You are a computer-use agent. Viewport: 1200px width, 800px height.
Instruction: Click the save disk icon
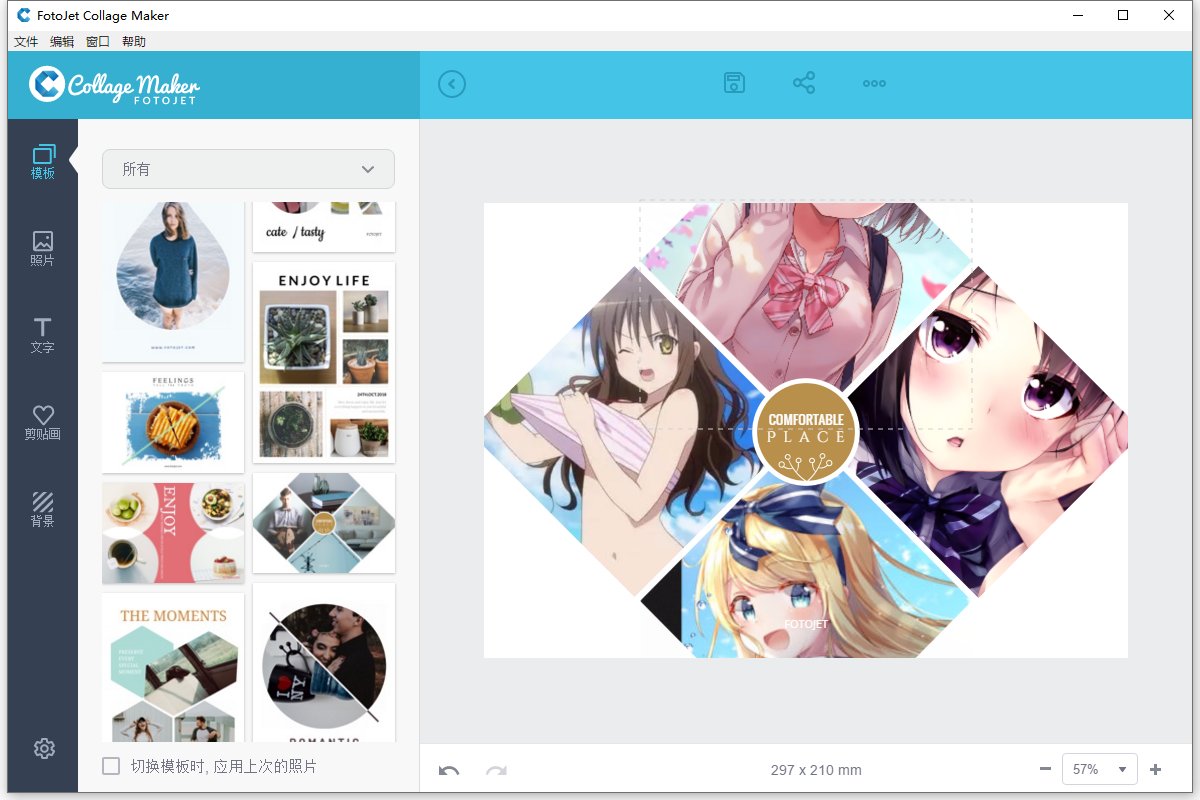[x=735, y=83]
